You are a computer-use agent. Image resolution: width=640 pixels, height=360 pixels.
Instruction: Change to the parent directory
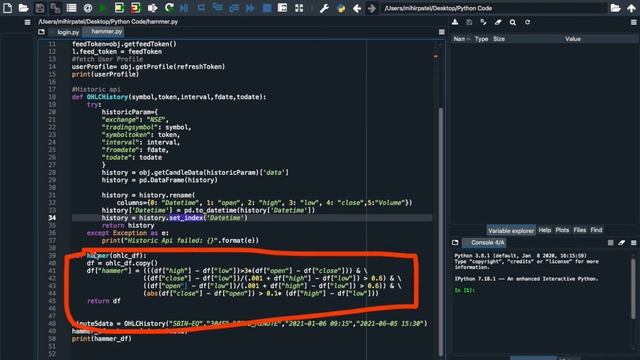[x=631, y=8]
